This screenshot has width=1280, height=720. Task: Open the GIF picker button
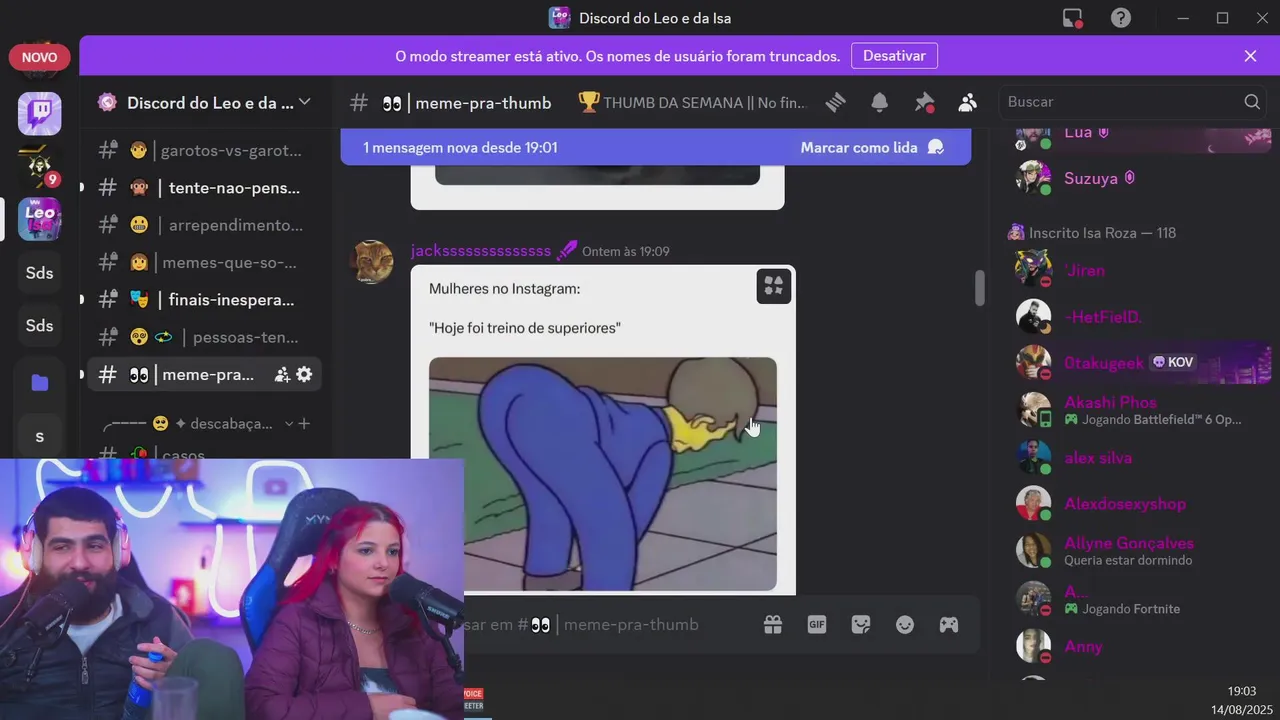point(817,625)
